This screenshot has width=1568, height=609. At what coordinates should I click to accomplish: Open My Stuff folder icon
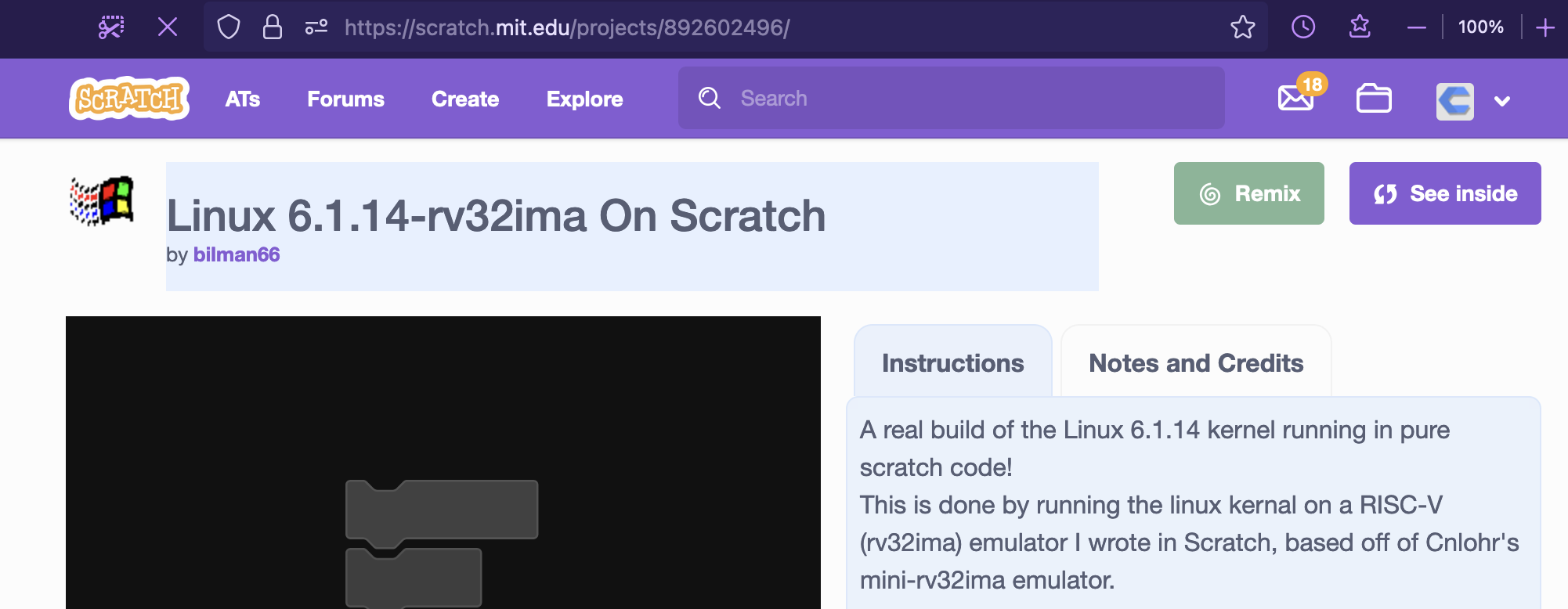pyautogui.click(x=1373, y=99)
